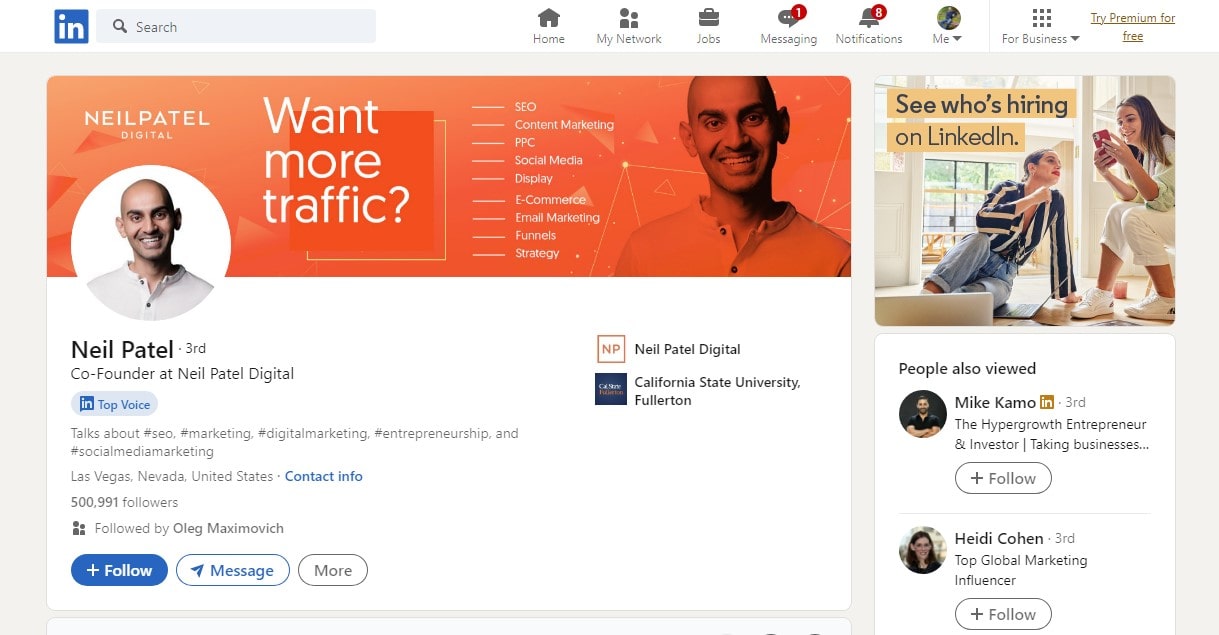
Task: Click Neil Patel Digital NP logo
Action: click(x=611, y=349)
